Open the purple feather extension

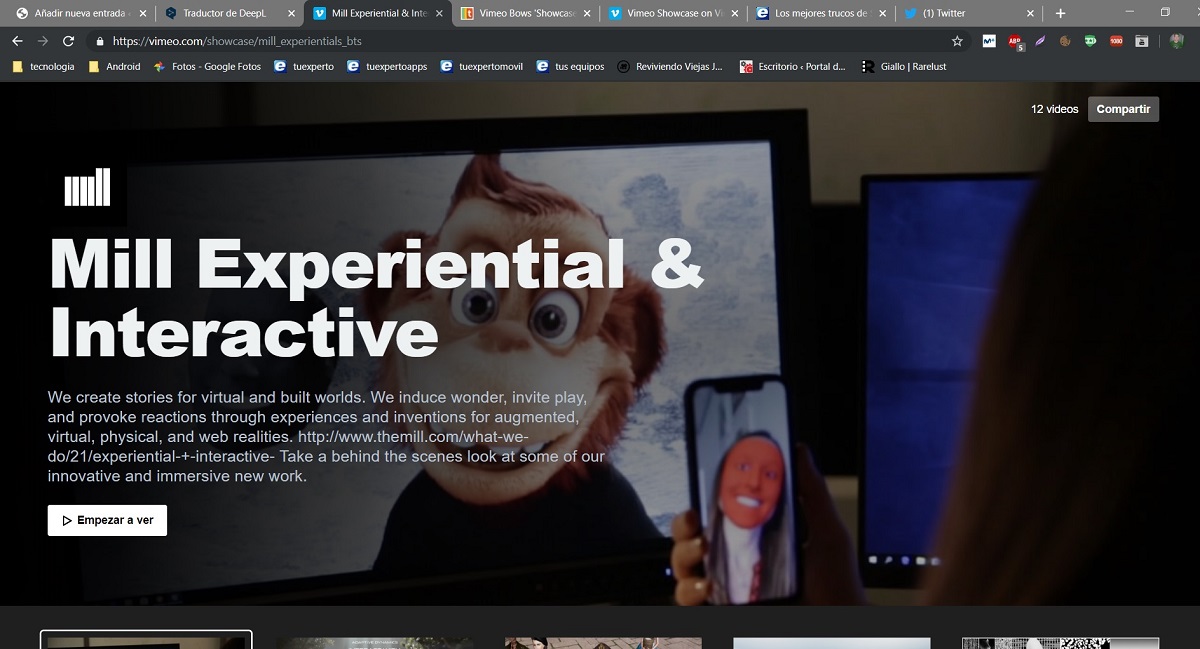pyautogui.click(x=1040, y=41)
